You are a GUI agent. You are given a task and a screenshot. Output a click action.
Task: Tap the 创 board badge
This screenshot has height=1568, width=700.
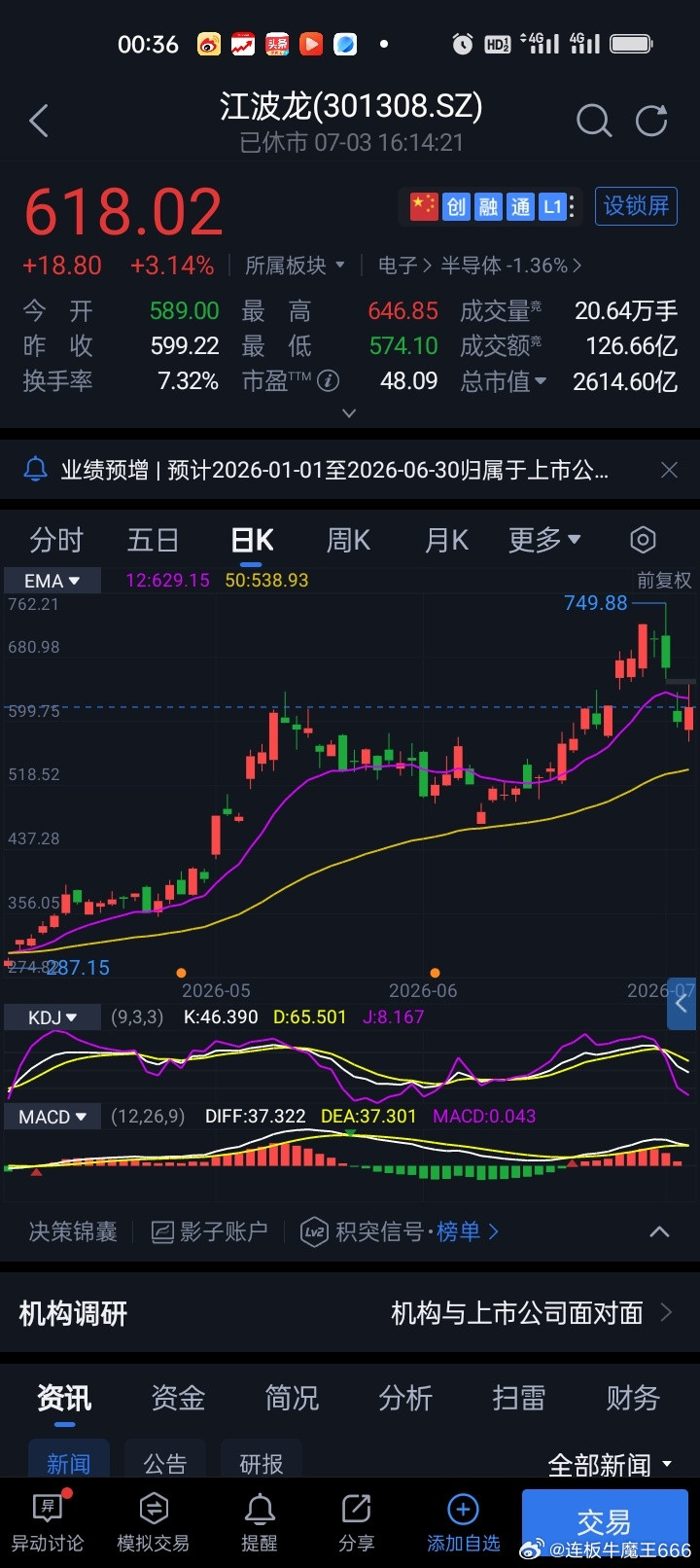456,206
